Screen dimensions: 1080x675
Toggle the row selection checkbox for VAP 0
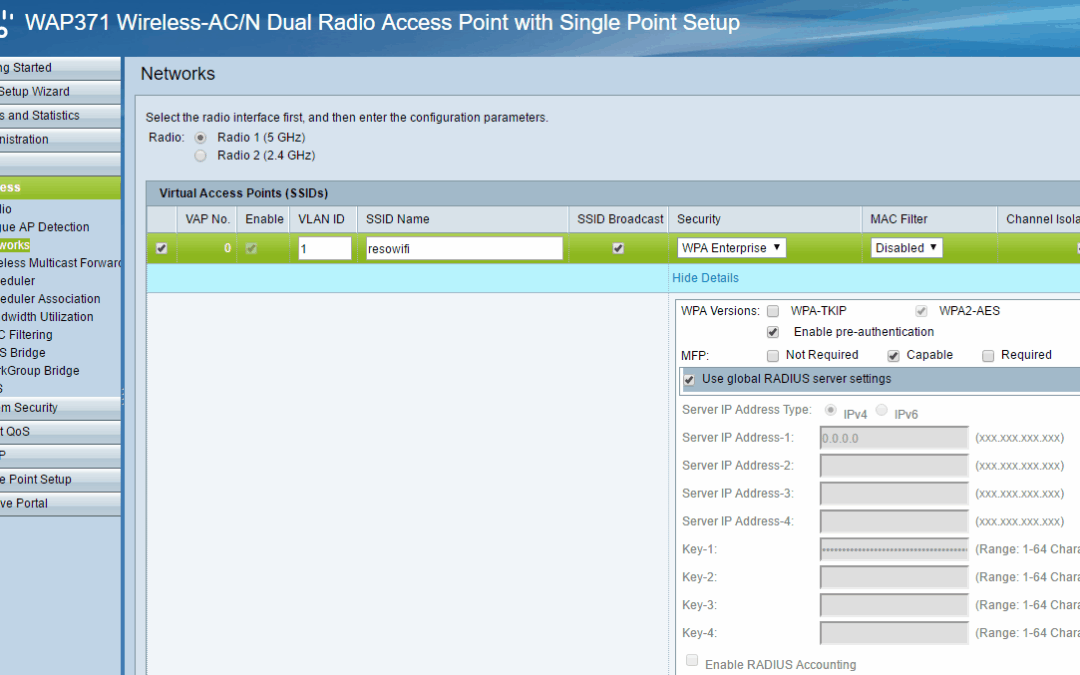coord(162,249)
